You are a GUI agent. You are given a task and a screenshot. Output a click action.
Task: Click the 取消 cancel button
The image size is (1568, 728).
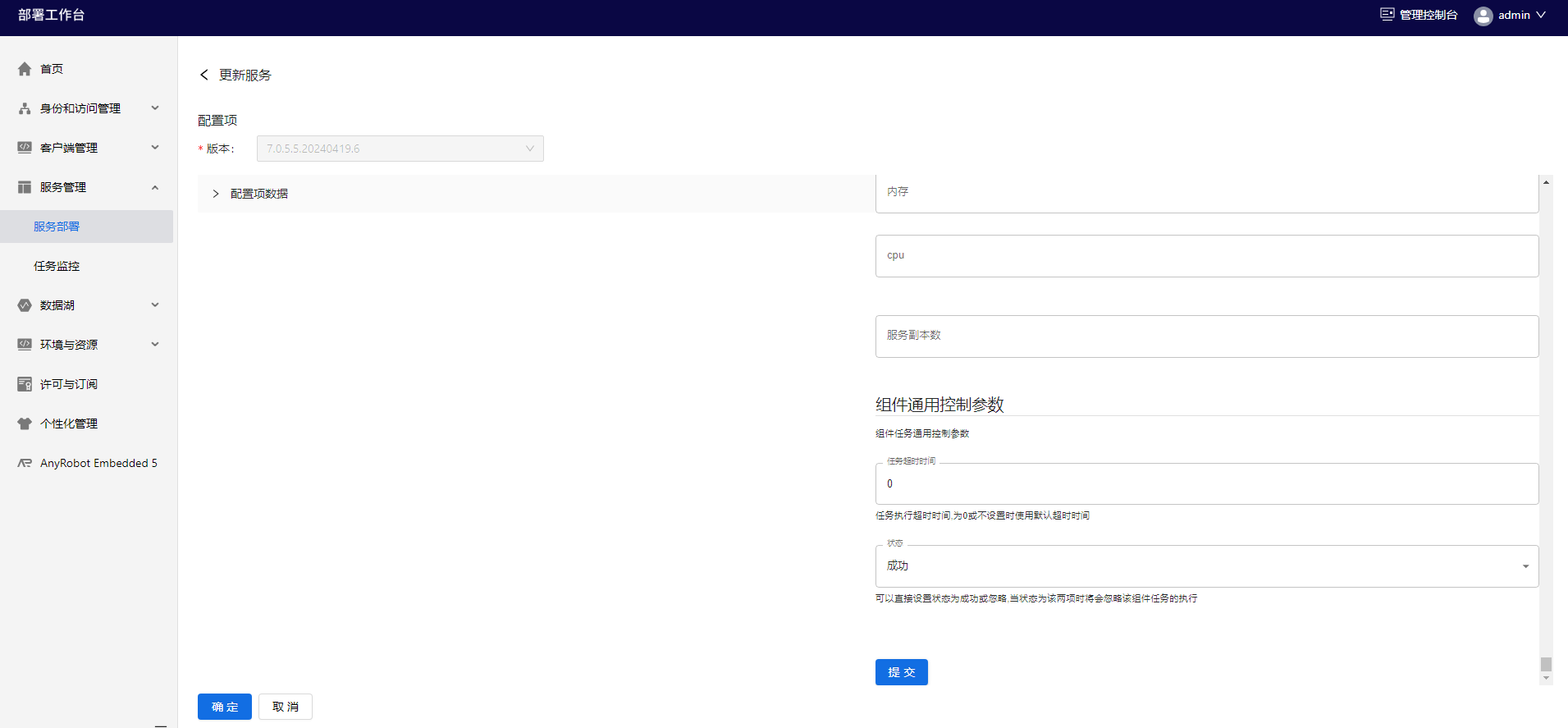pyautogui.click(x=286, y=707)
